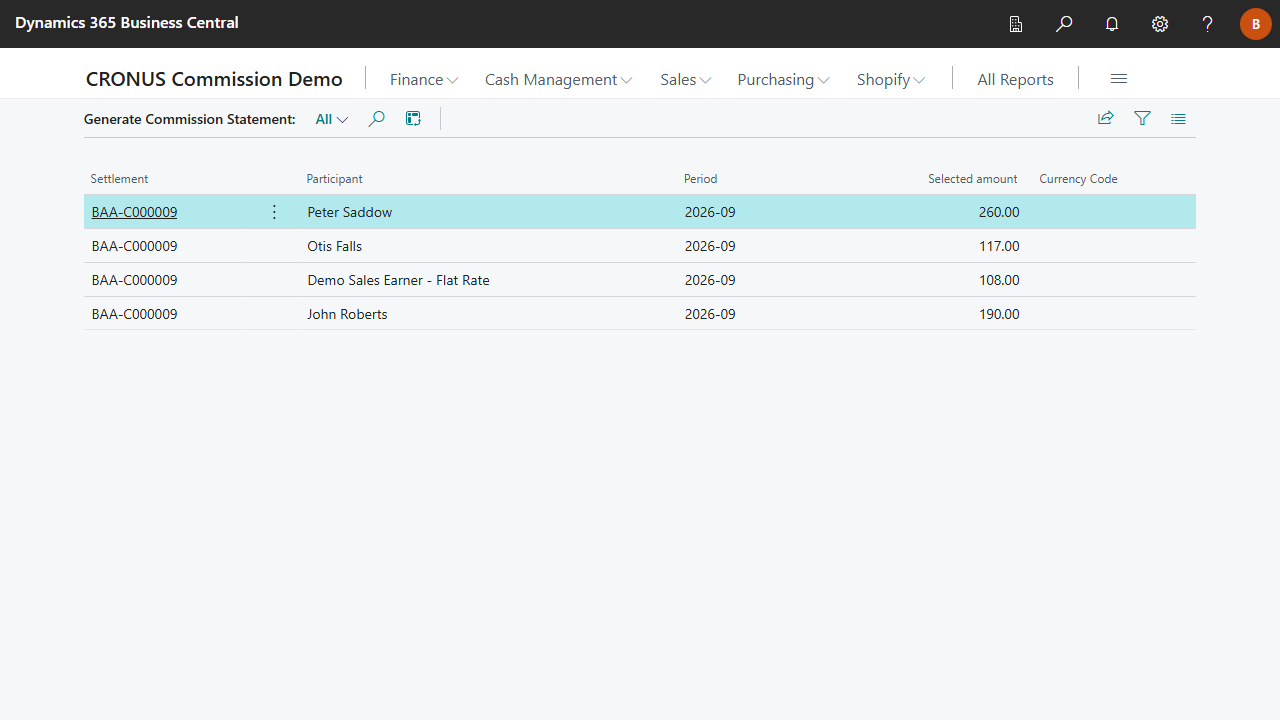The height and width of the screenshot is (720, 1280).
Task: Click the Share icon above the list
Action: [1106, 118]
